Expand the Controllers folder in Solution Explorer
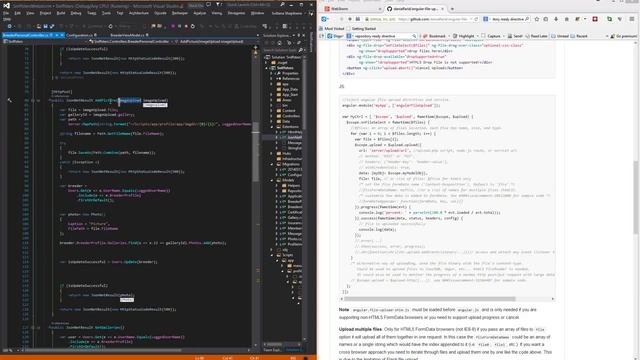 tap(272, 116)
